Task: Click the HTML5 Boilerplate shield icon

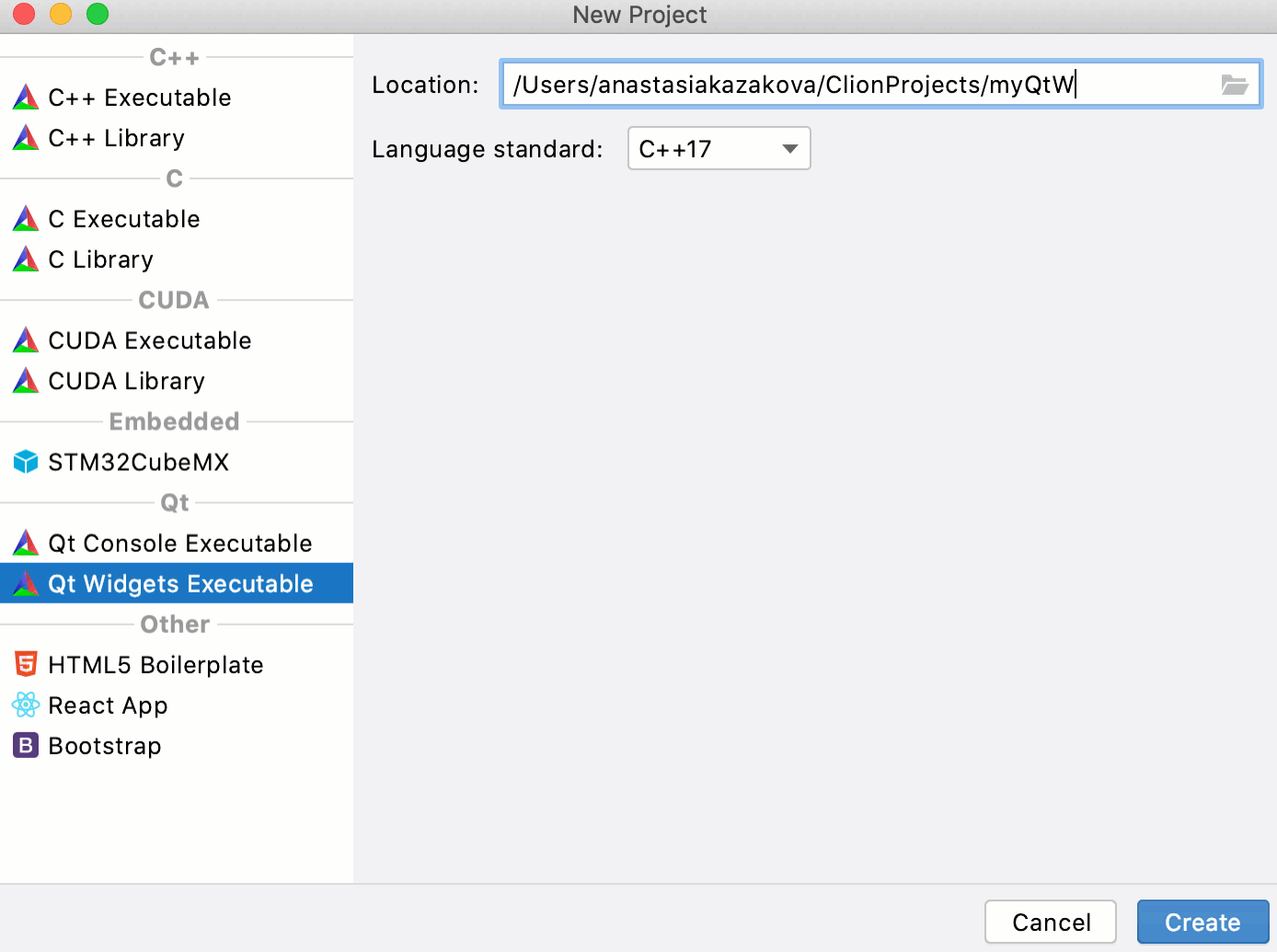Action: (x=26, y=664)
